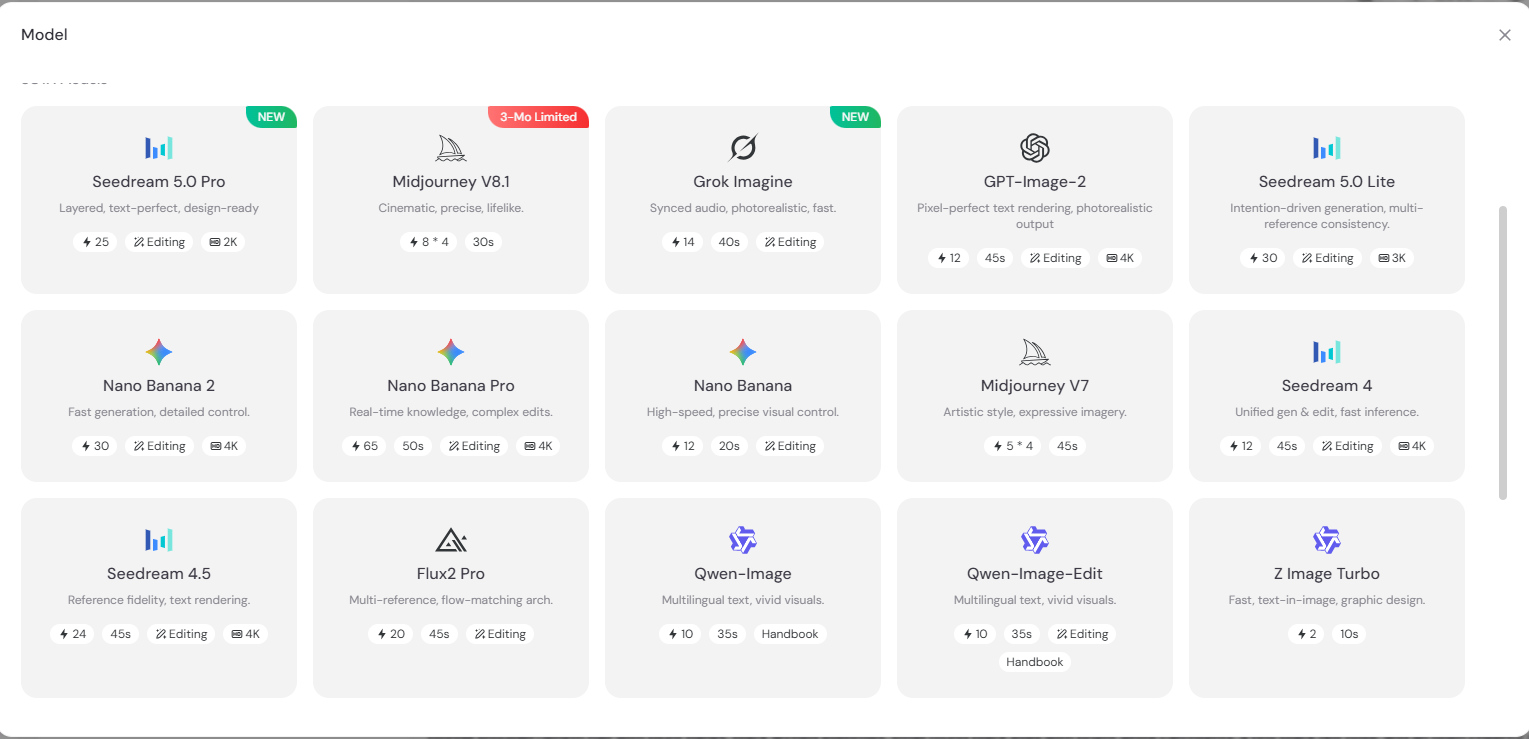This screenshot has height=739, width=1529.
Task: Click the purple logo above the 35s, Handbook-only card
Action: 743,540
